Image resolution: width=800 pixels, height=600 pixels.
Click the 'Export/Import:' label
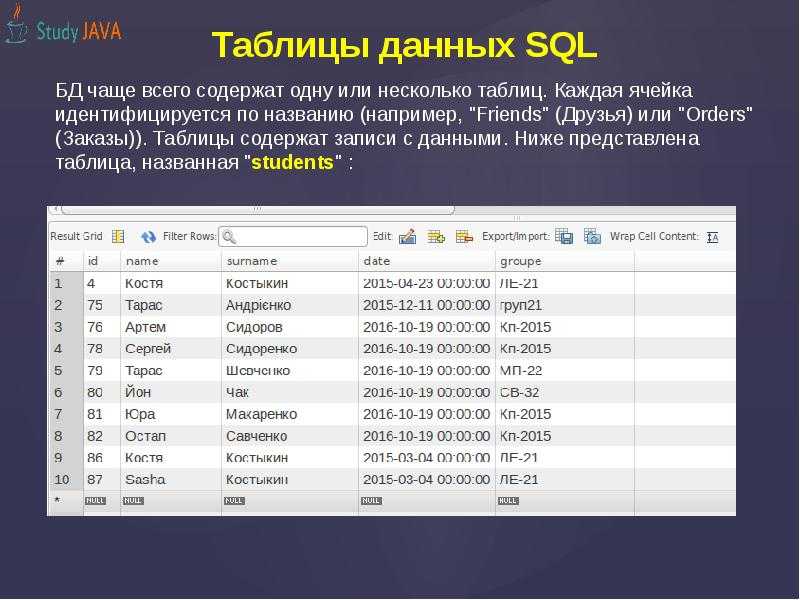(515, 237)
